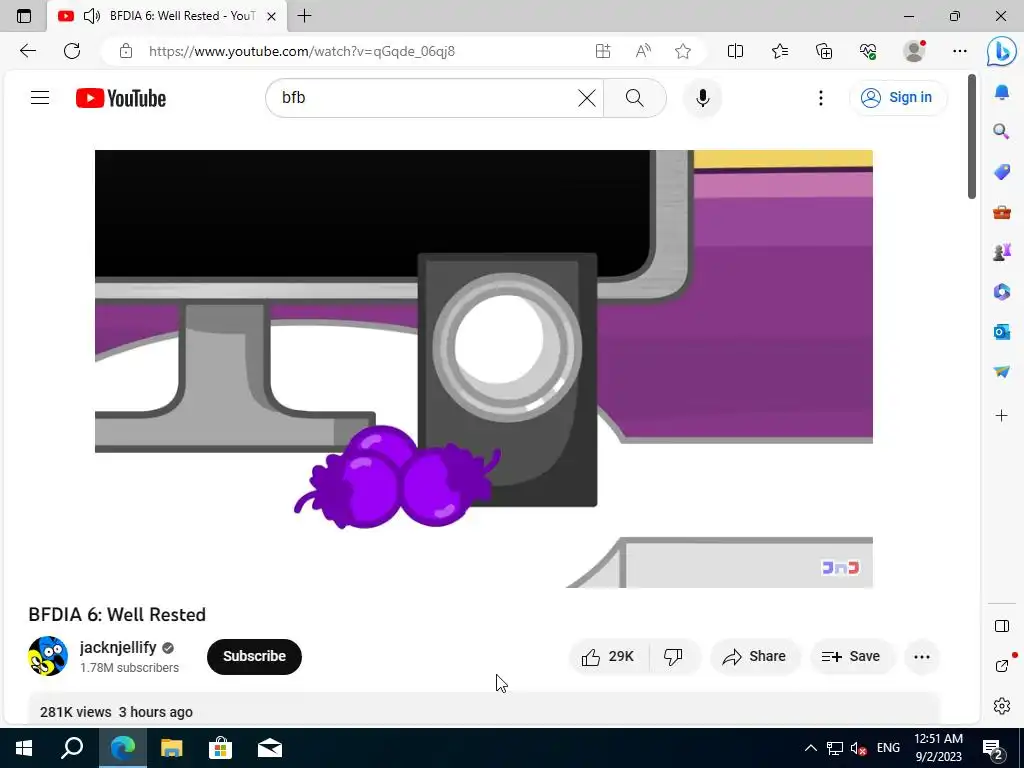Open the apps available icon in address bar

(603, 51)
